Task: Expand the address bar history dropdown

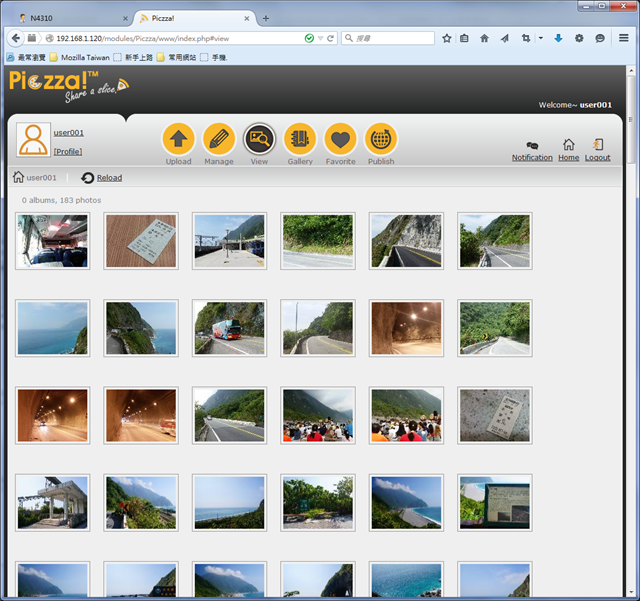Action: (320, 38)
